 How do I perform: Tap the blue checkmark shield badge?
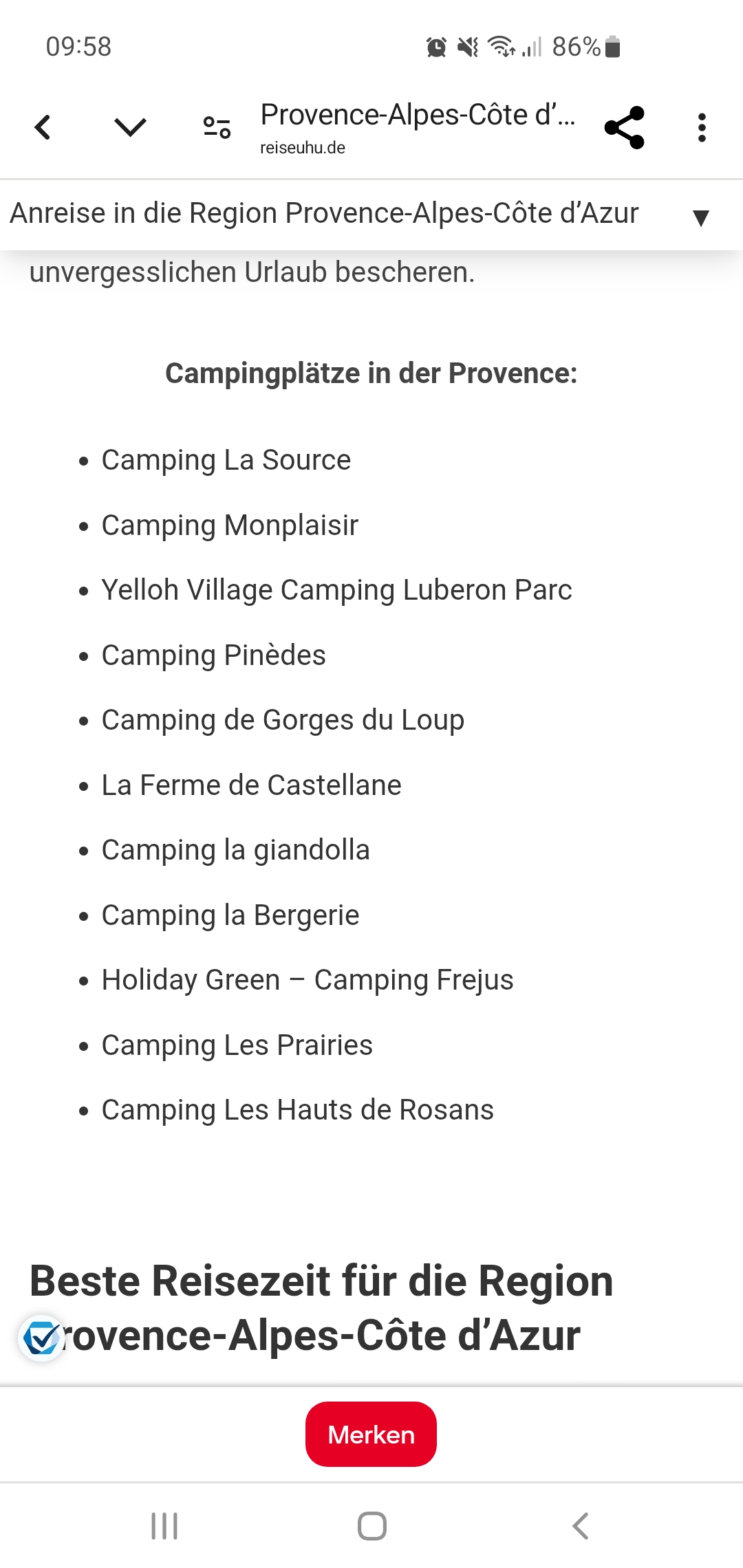click(x=41, y=1338)
